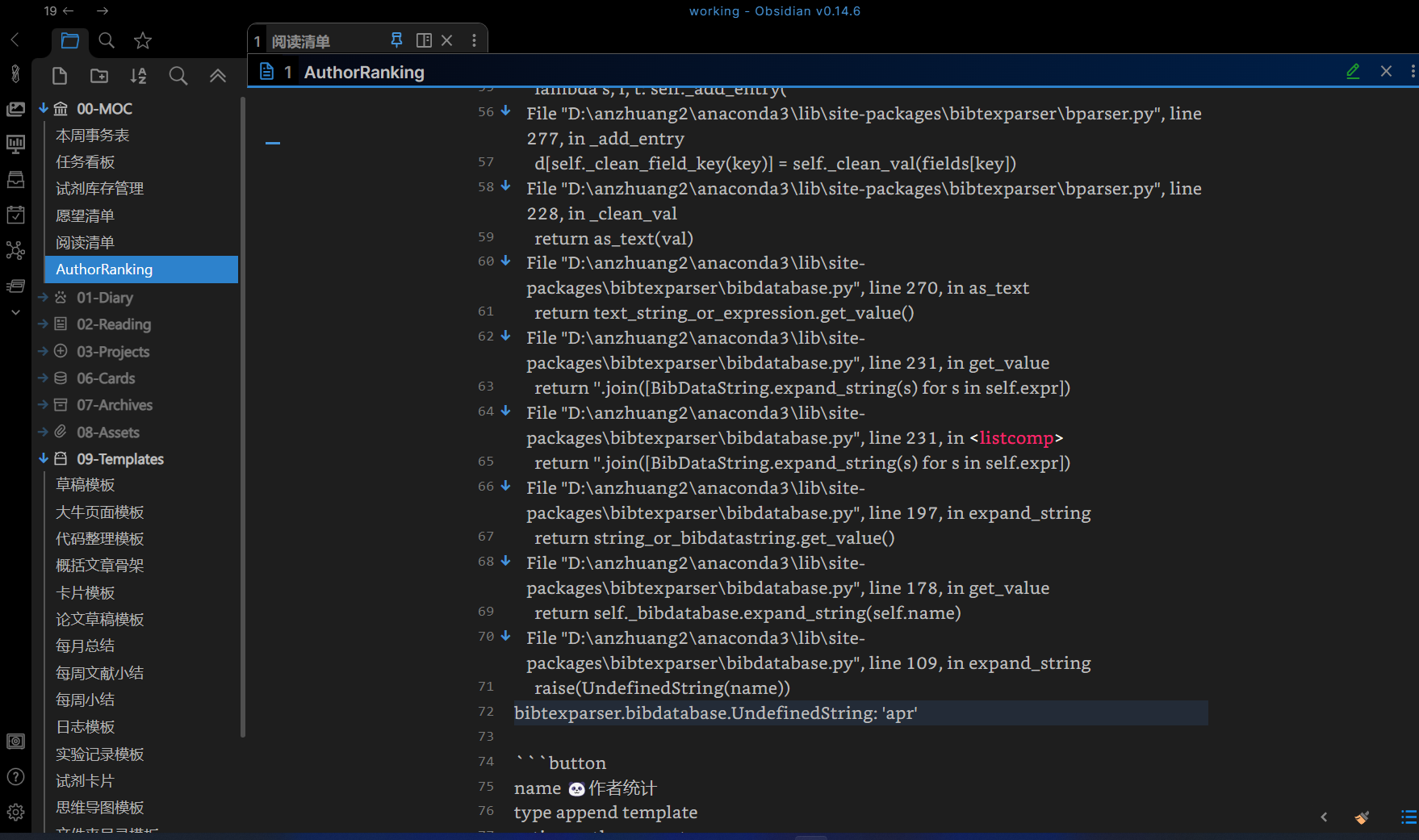Open Obsidian help with the question-mark icon
The width and height of the screenshot is (1419, 840).
(15, 777)
